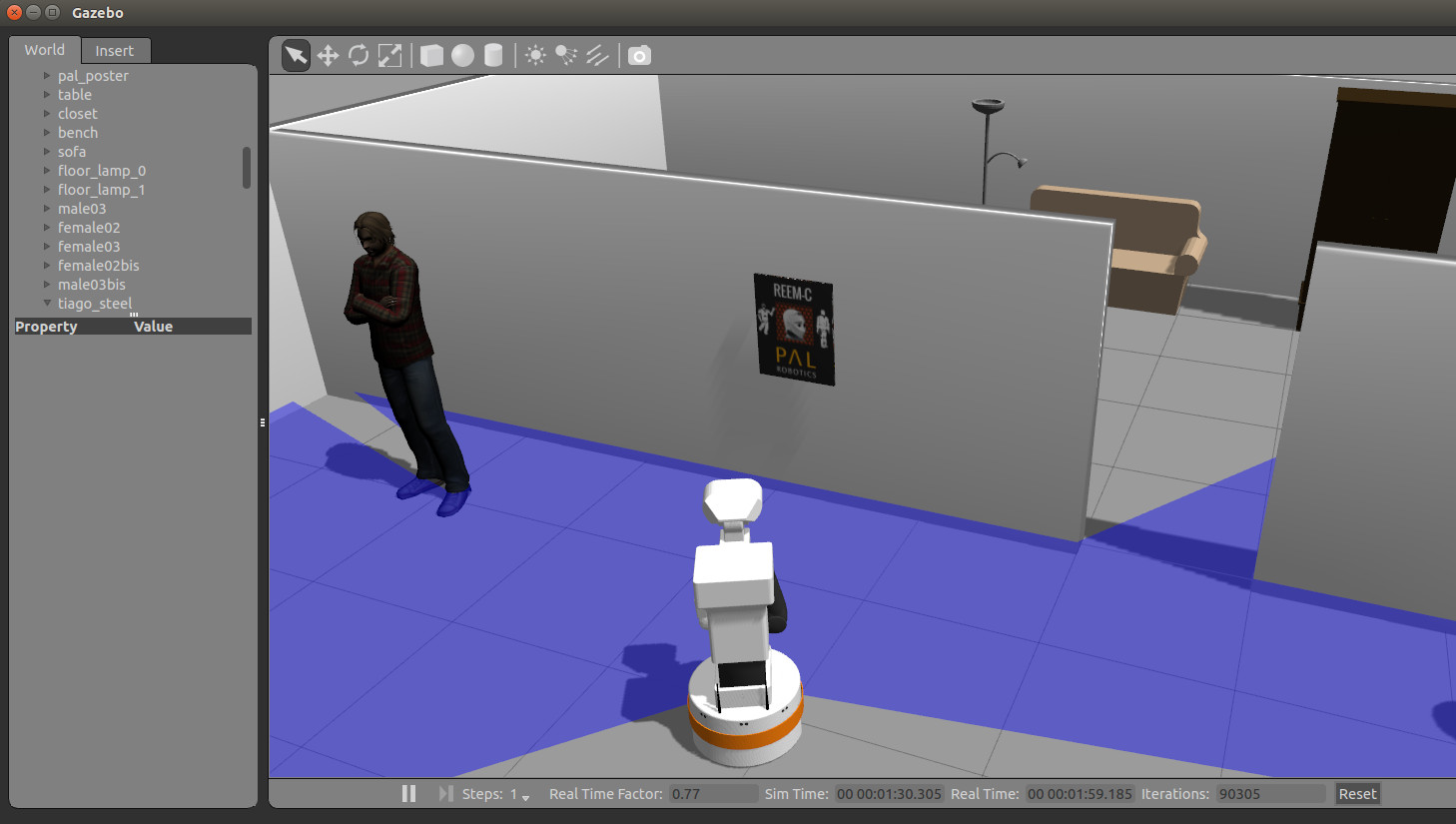The image size is (1456, 824).
Task: Insert a cylinder shape
Action: tap(493, 55)
